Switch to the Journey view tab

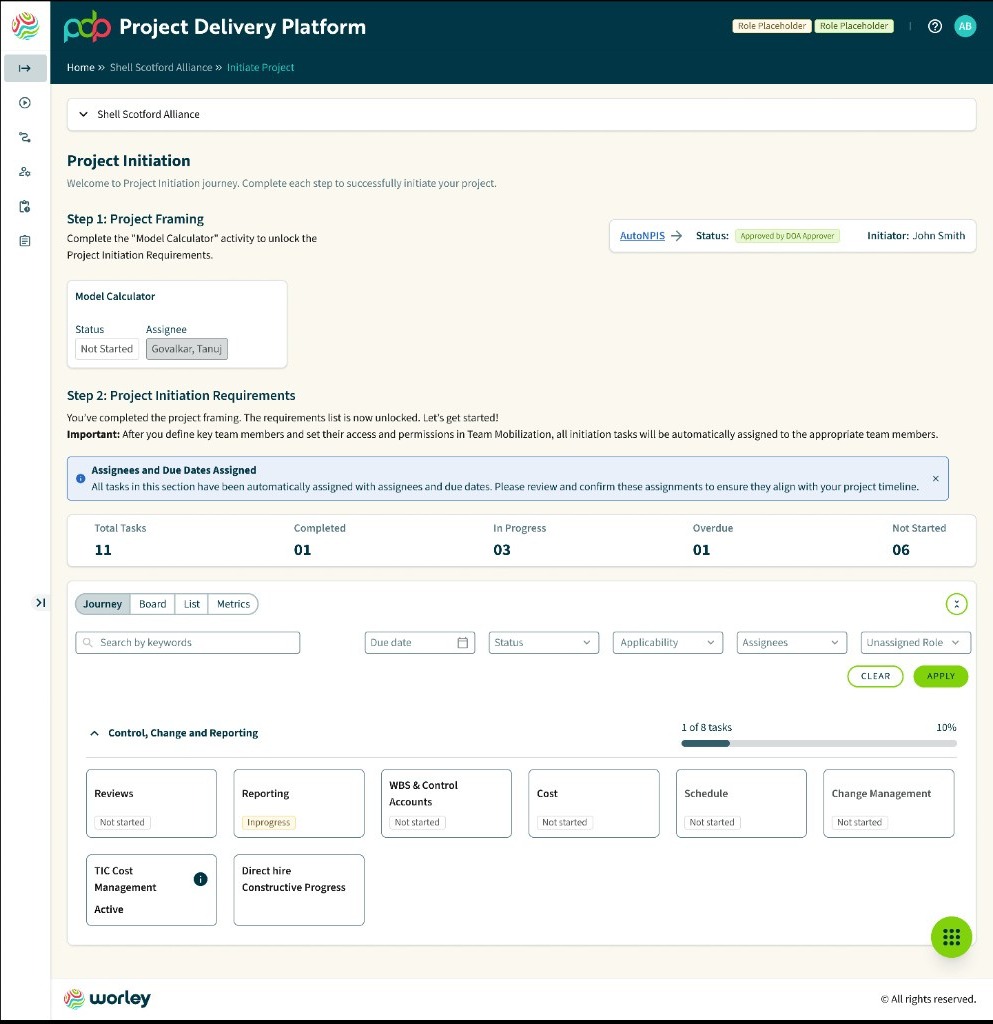102,604
